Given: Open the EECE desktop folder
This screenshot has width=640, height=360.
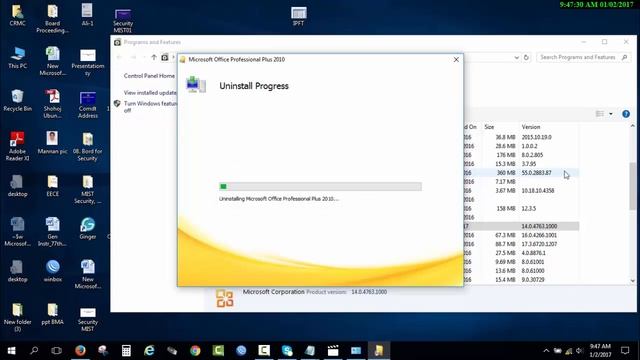Looking at the screenshot, I should coord(52,186).
